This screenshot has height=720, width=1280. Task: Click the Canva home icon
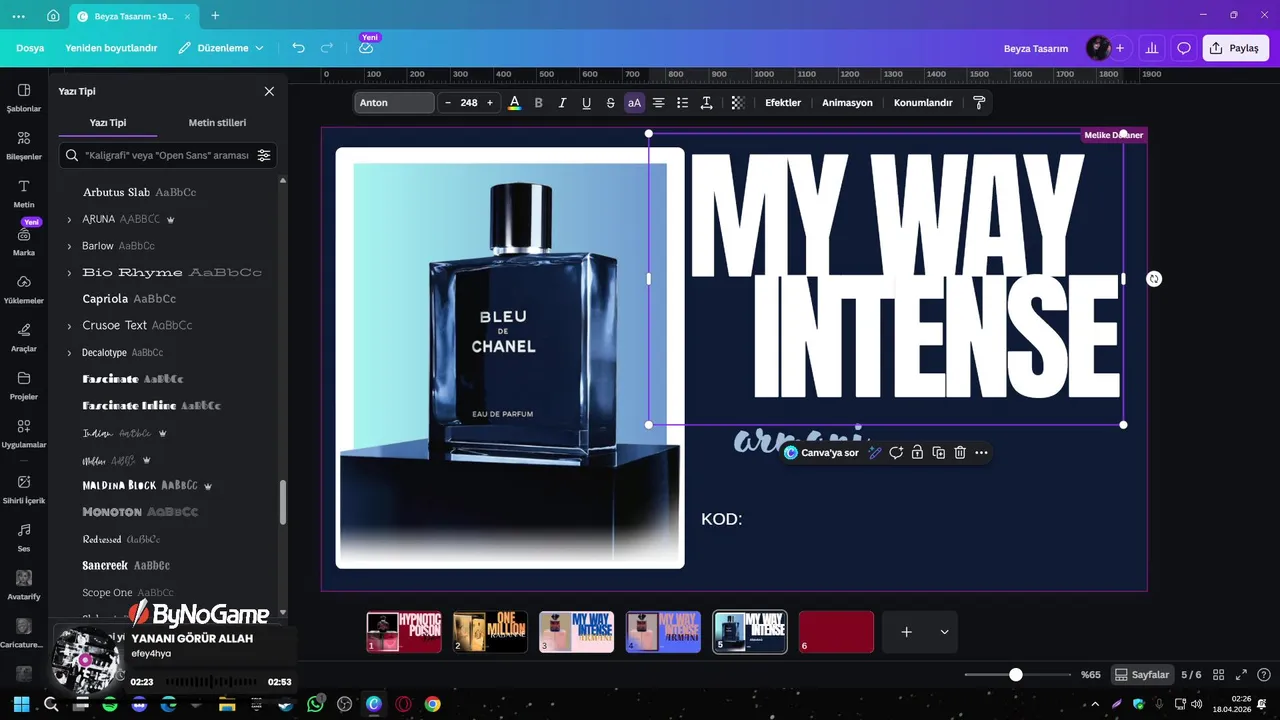(53, 16)
